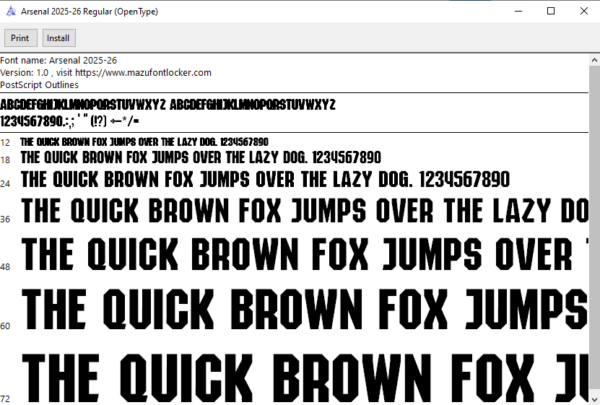600x405 pixels.
Task: Click the scrollbar down arrow
Action: (594, 398)
